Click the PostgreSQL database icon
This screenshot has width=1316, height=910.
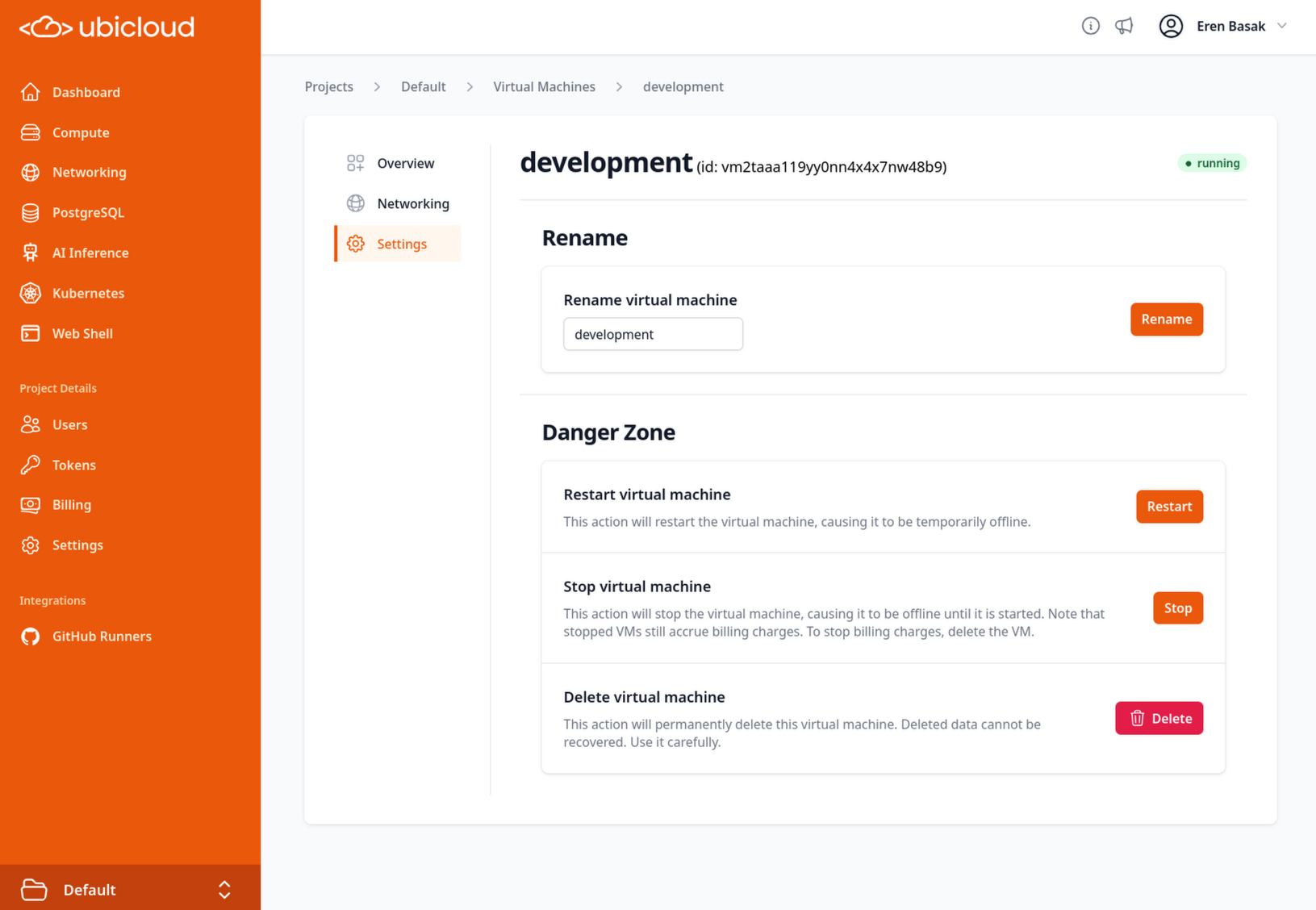(x=31, y=213)
